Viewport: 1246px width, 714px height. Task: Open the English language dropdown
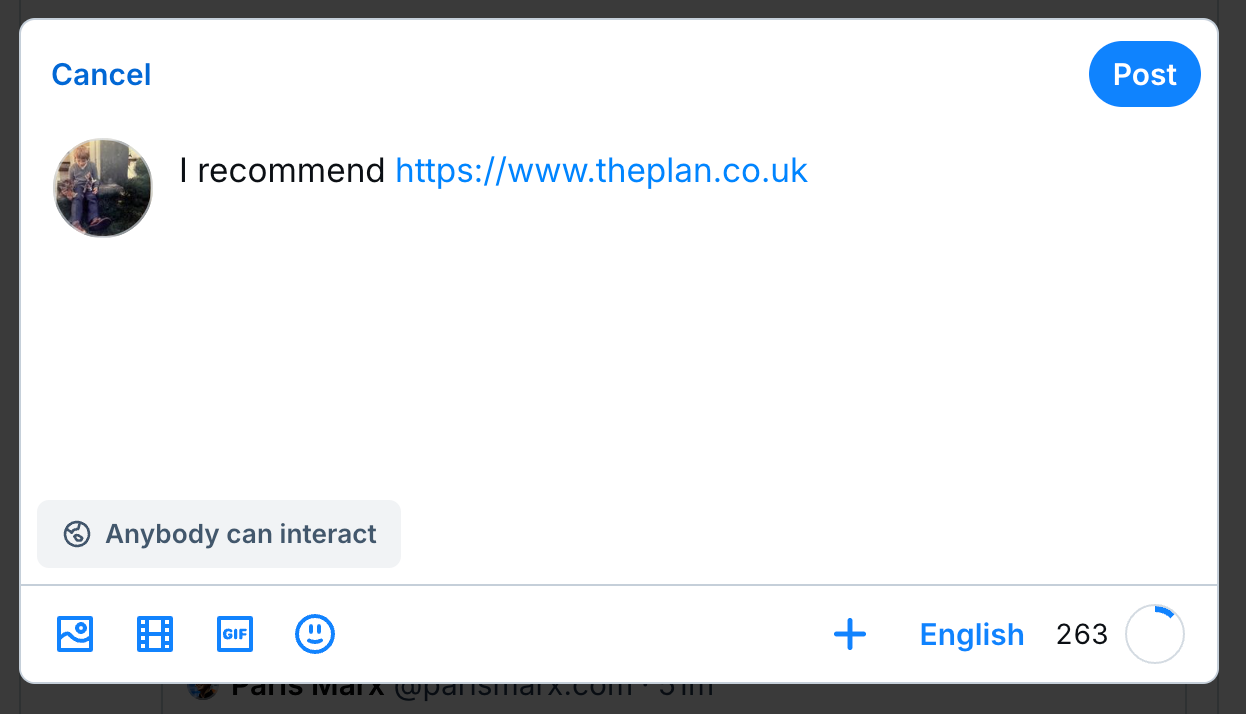971,634
